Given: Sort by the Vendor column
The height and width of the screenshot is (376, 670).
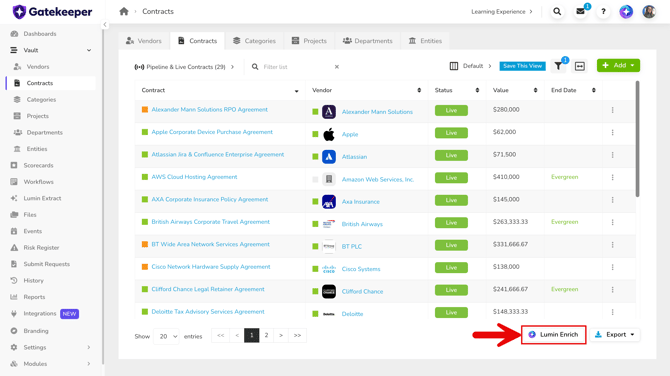Looking at the screenshot, I should pos(419,90).
